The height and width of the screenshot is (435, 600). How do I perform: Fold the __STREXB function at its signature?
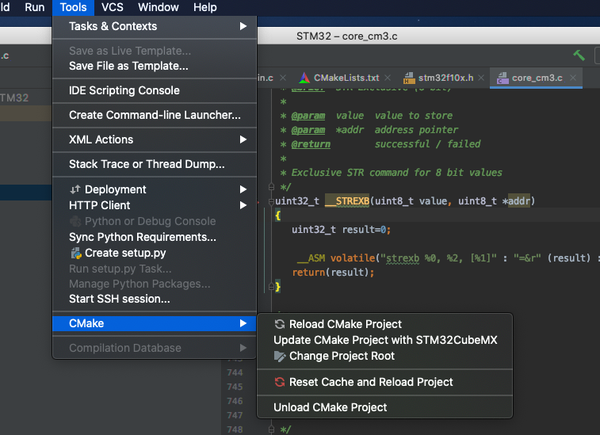click(x=271, y=201)
